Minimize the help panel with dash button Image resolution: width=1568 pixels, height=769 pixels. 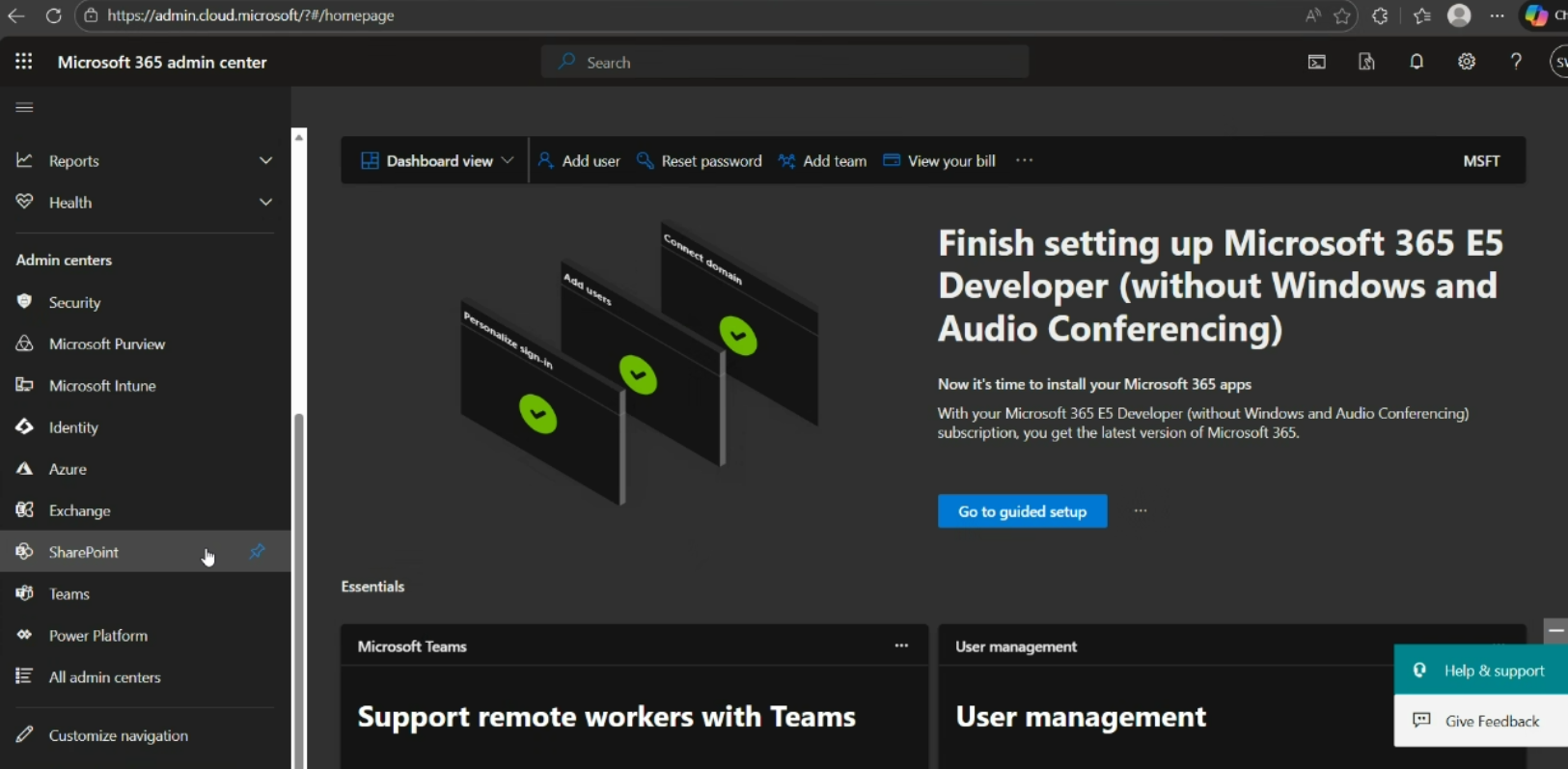coord(1555,630)
